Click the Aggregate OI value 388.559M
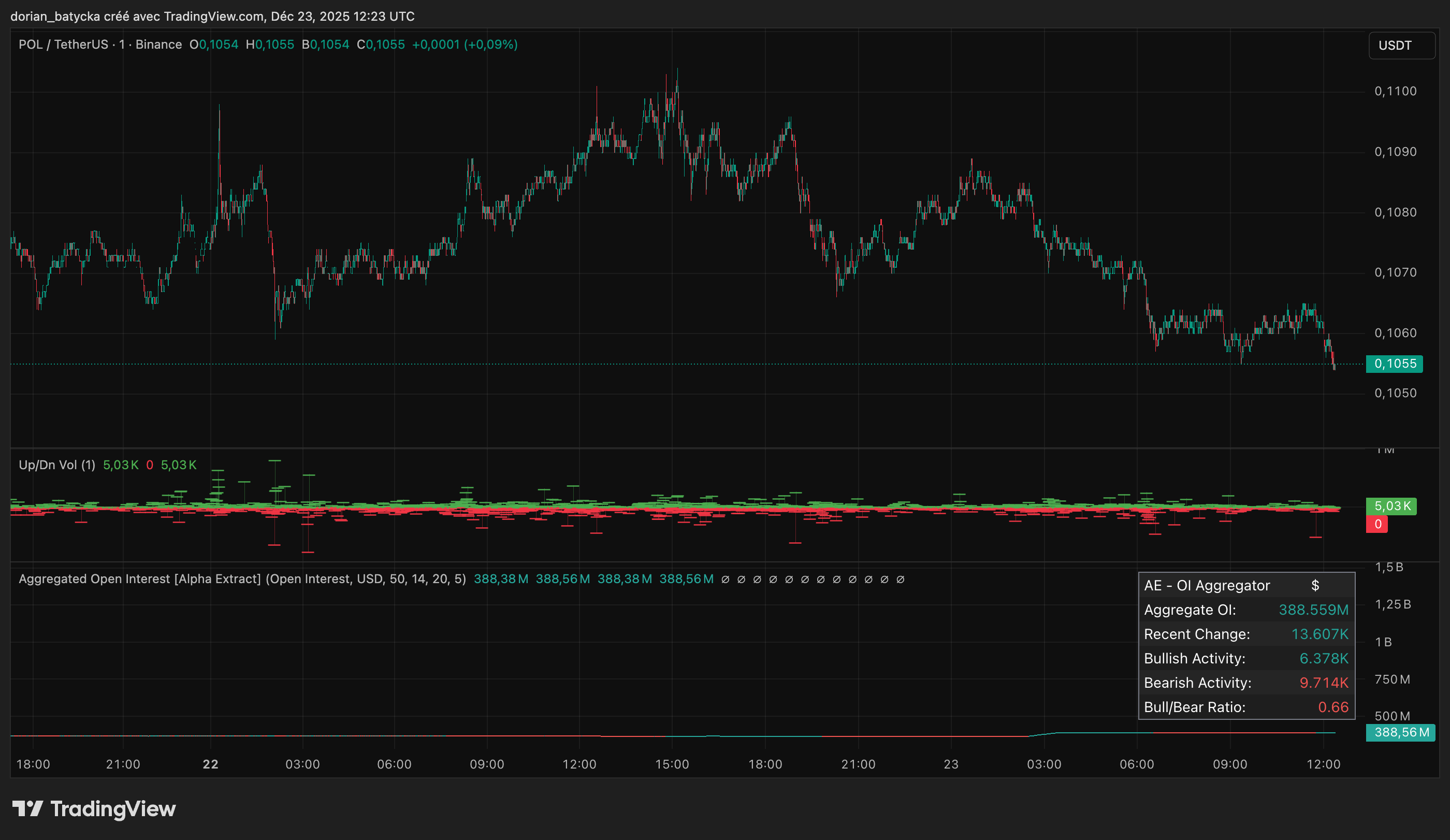 pyautogui.click(x=1313, y=610)
